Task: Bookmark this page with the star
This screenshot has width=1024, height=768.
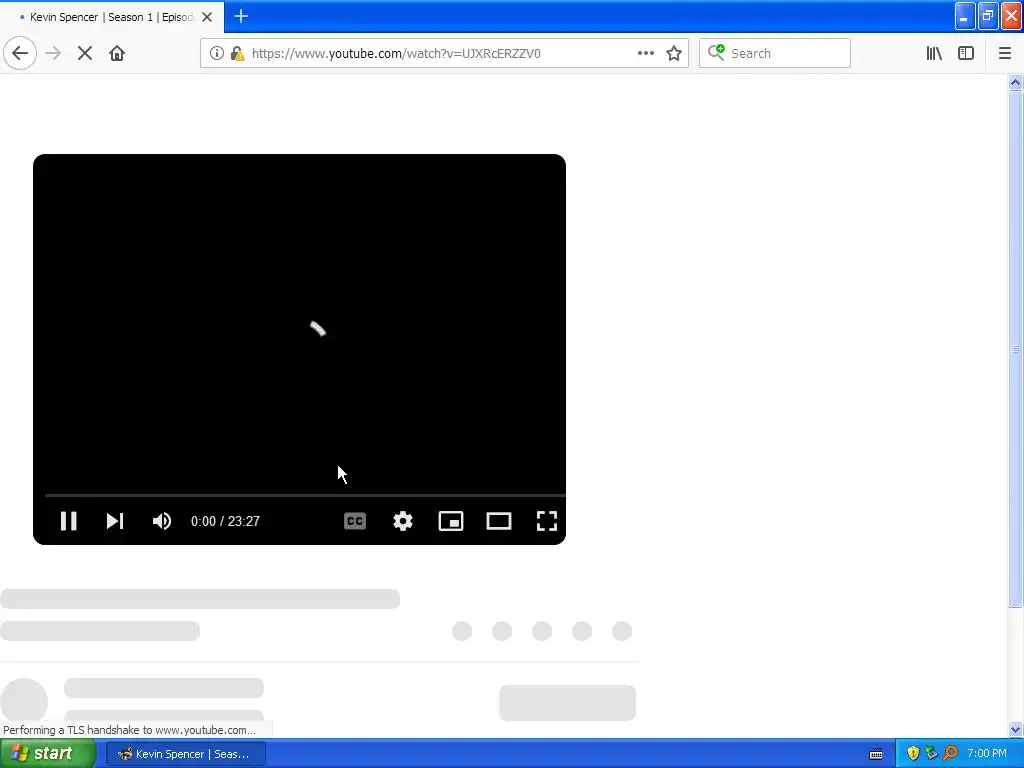Action: [674, 54]
